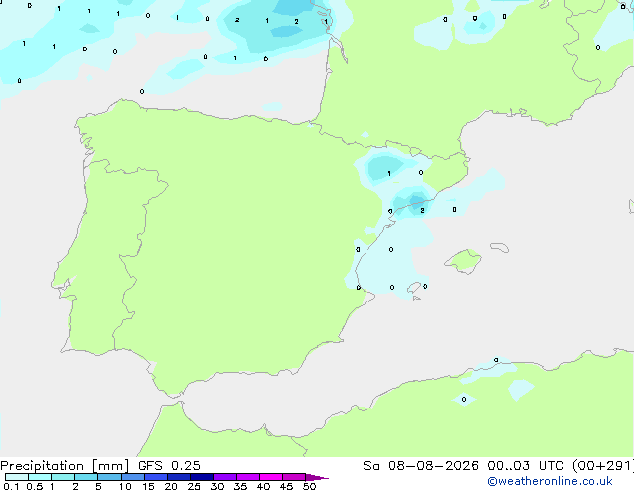
Task: Click the '40' legend scale label
Action: tap(263, 486)
